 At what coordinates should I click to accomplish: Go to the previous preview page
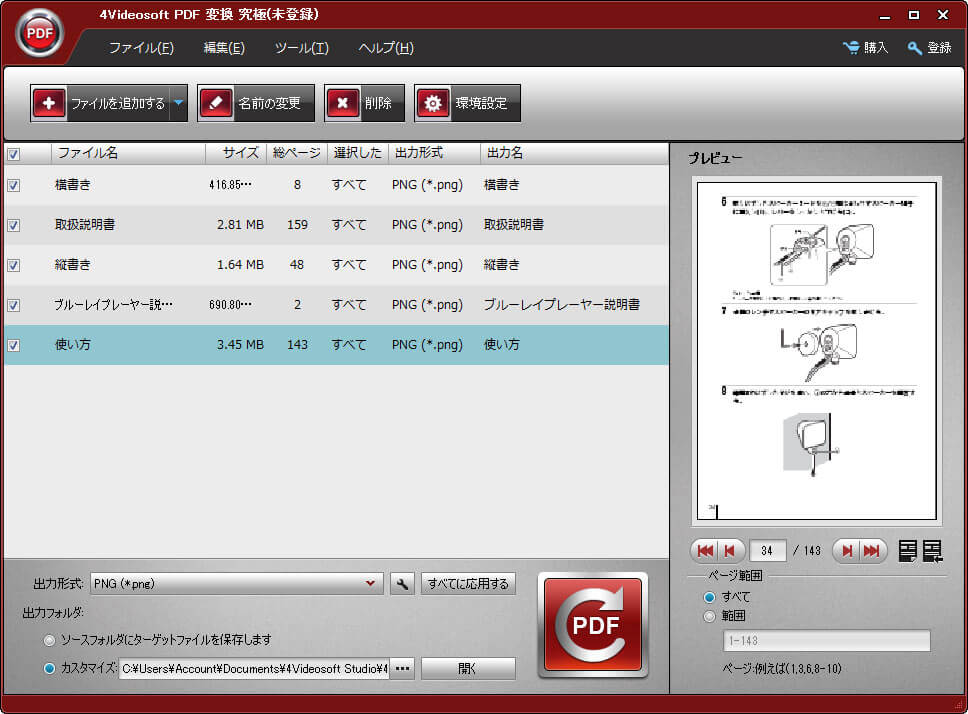coord(730,550)
